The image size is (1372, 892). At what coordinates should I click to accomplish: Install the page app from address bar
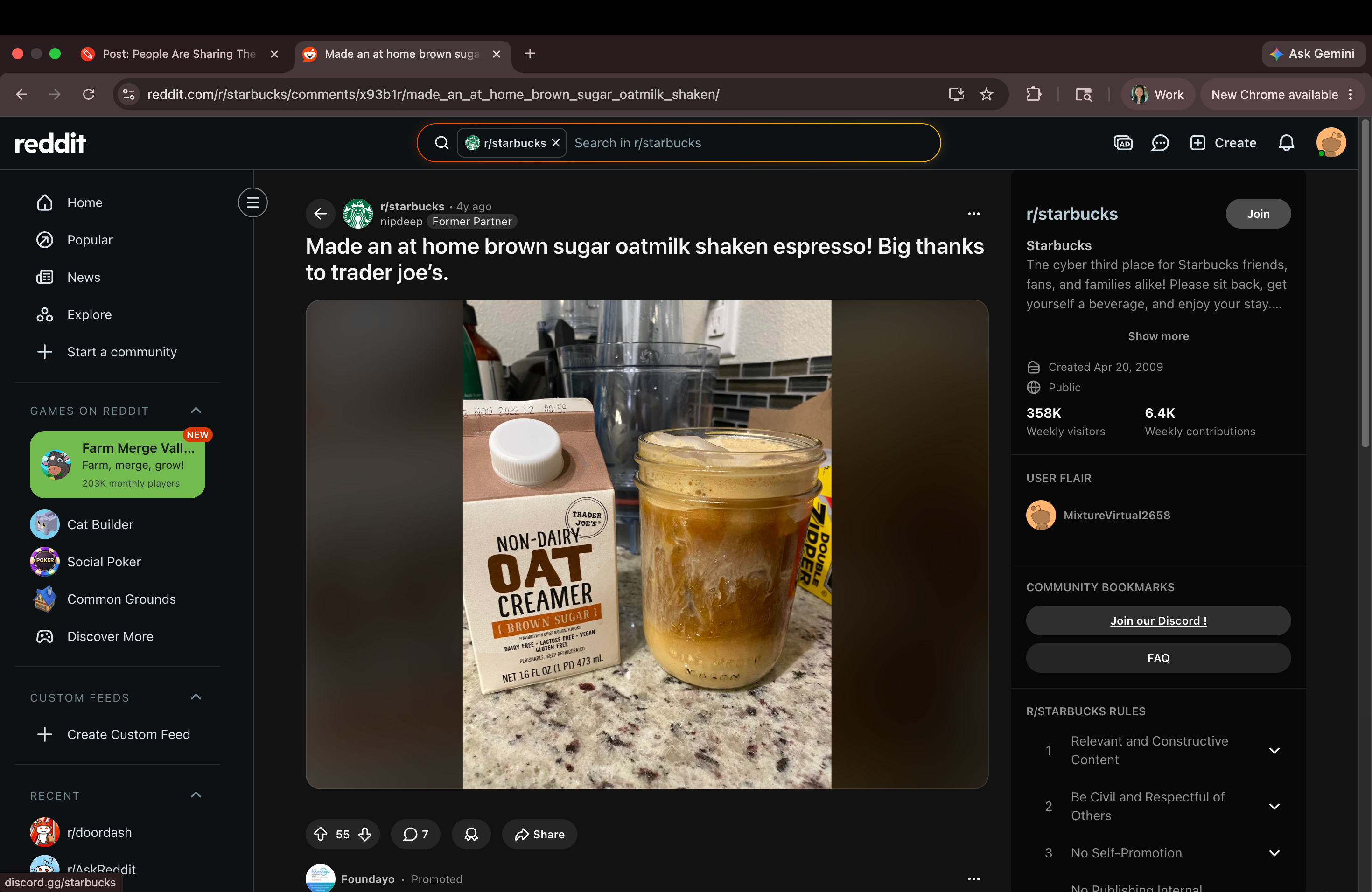956,94
